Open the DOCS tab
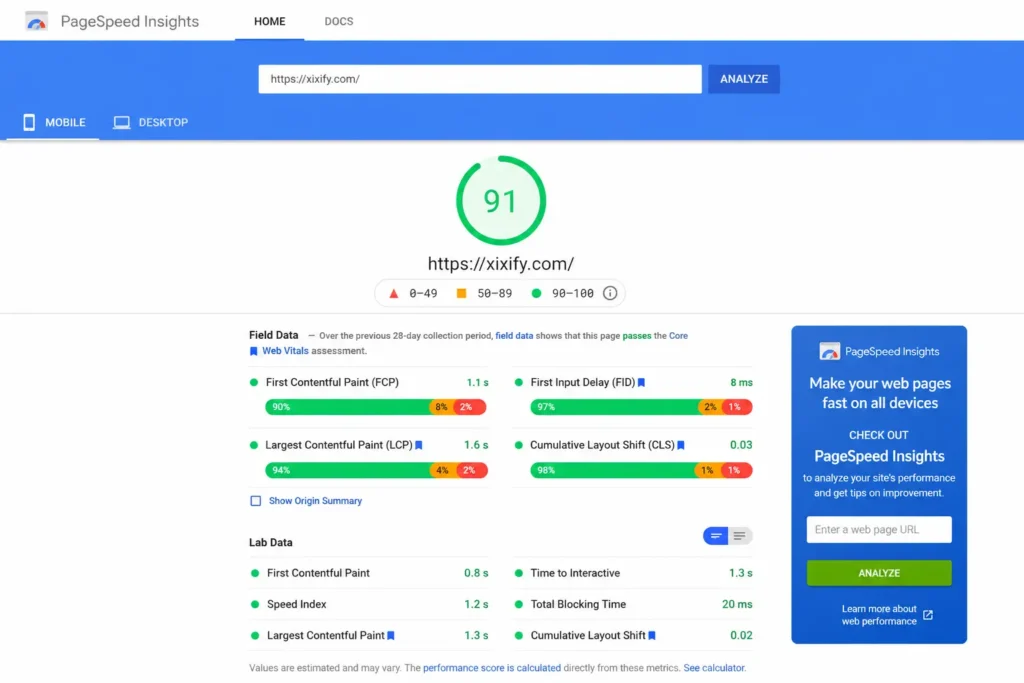 pyautogui.click(x=338, y=22)
